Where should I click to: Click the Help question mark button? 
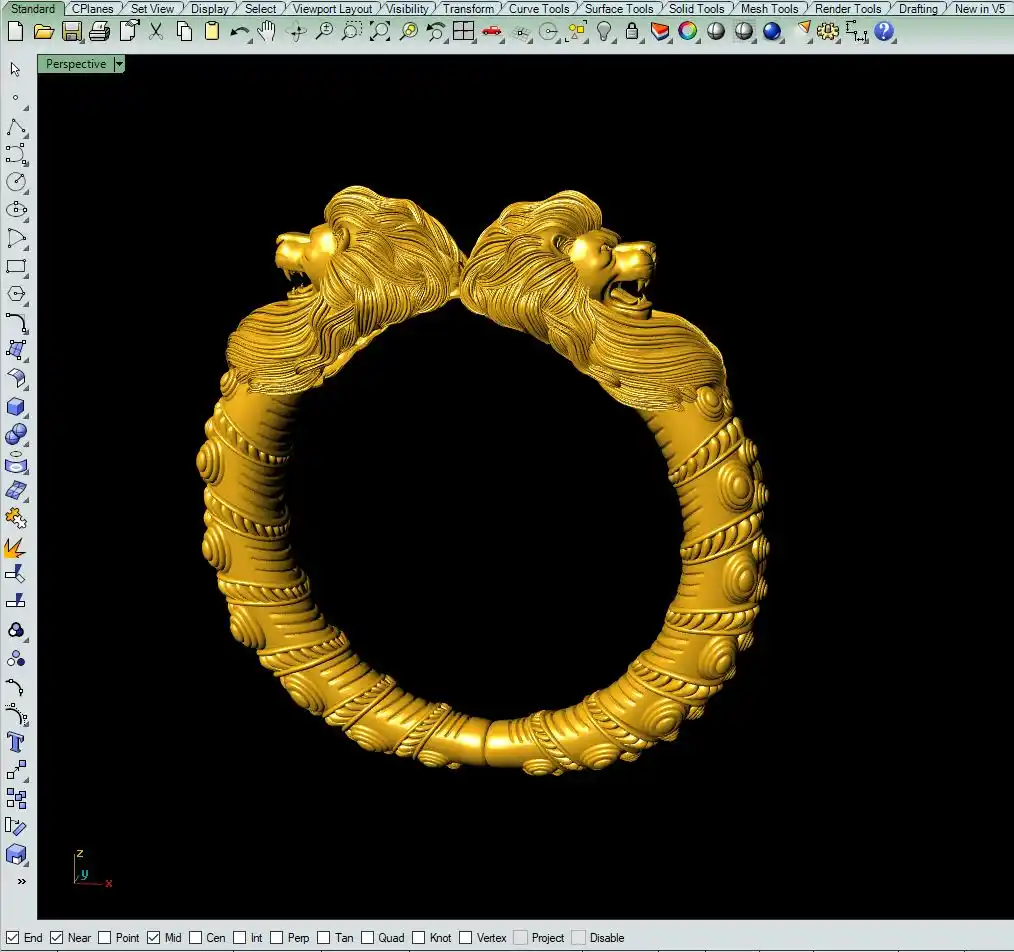pyautogui.click(x=884, y=31)
